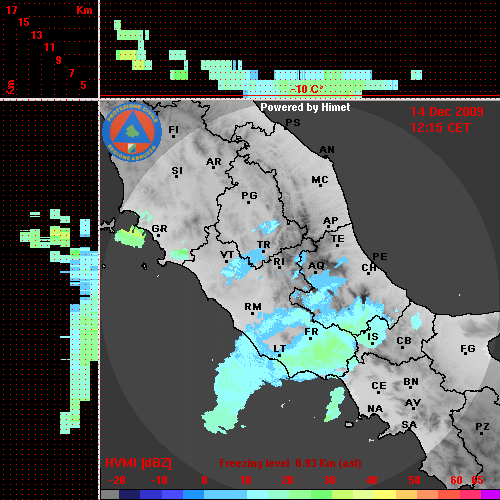Click the NA city label
500x500 pixels.
coord(375,409)
